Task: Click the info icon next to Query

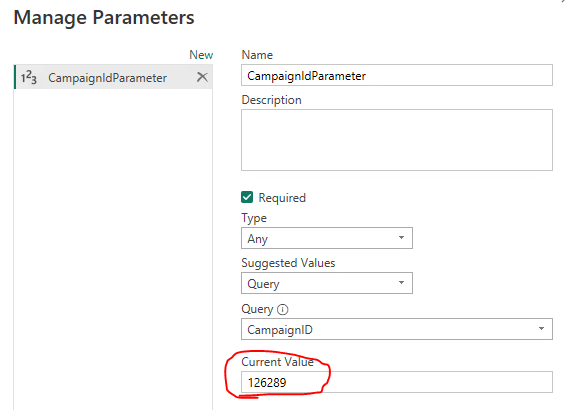Action: [283, 310]
